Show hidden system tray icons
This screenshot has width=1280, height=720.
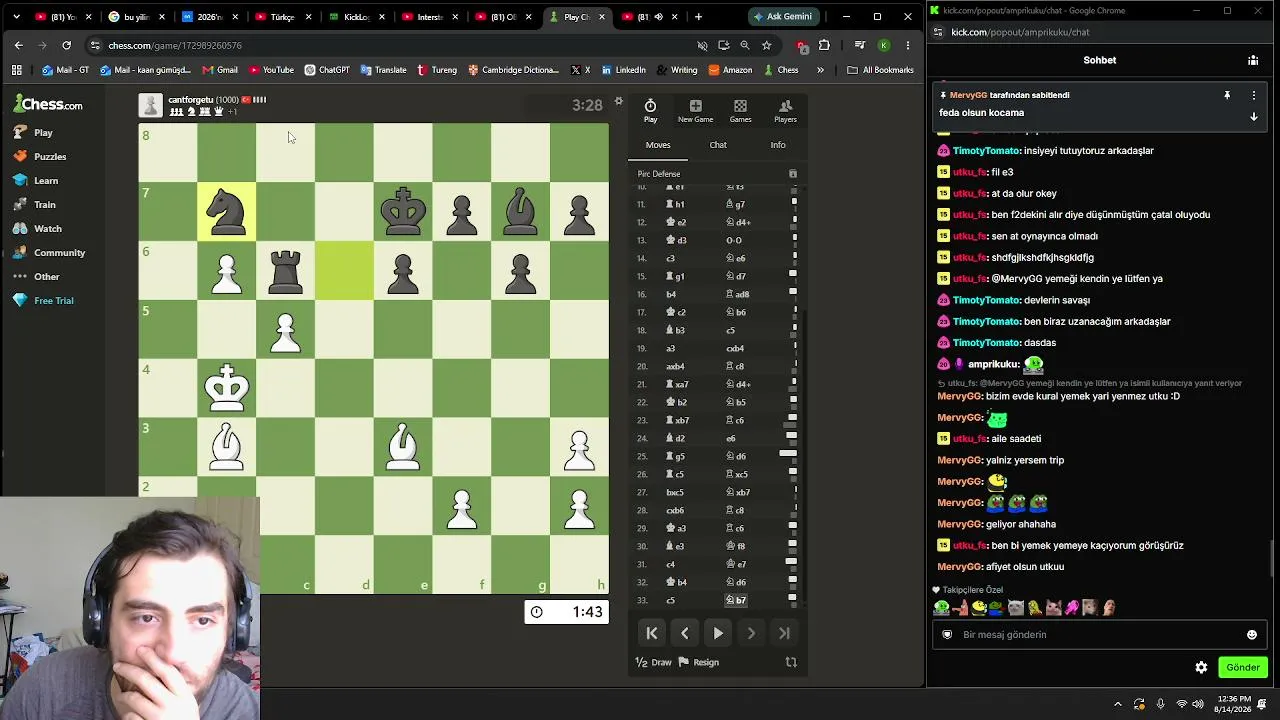point(1117,704)
